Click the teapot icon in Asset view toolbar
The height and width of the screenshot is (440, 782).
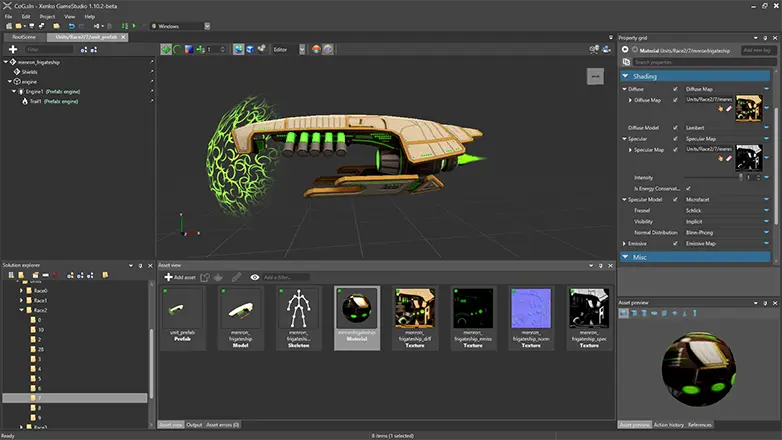218,277
